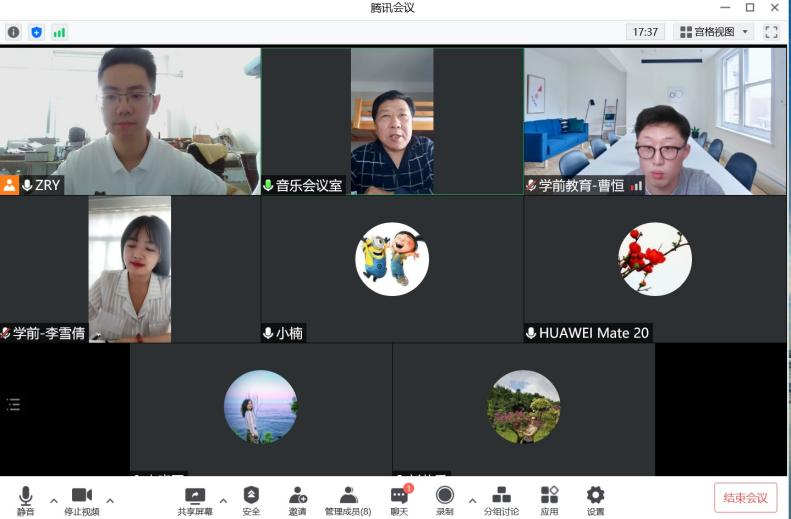Screen dimensions: 791x519
Task: Open manage members (管理成员) panel
Action: [348, 500]
